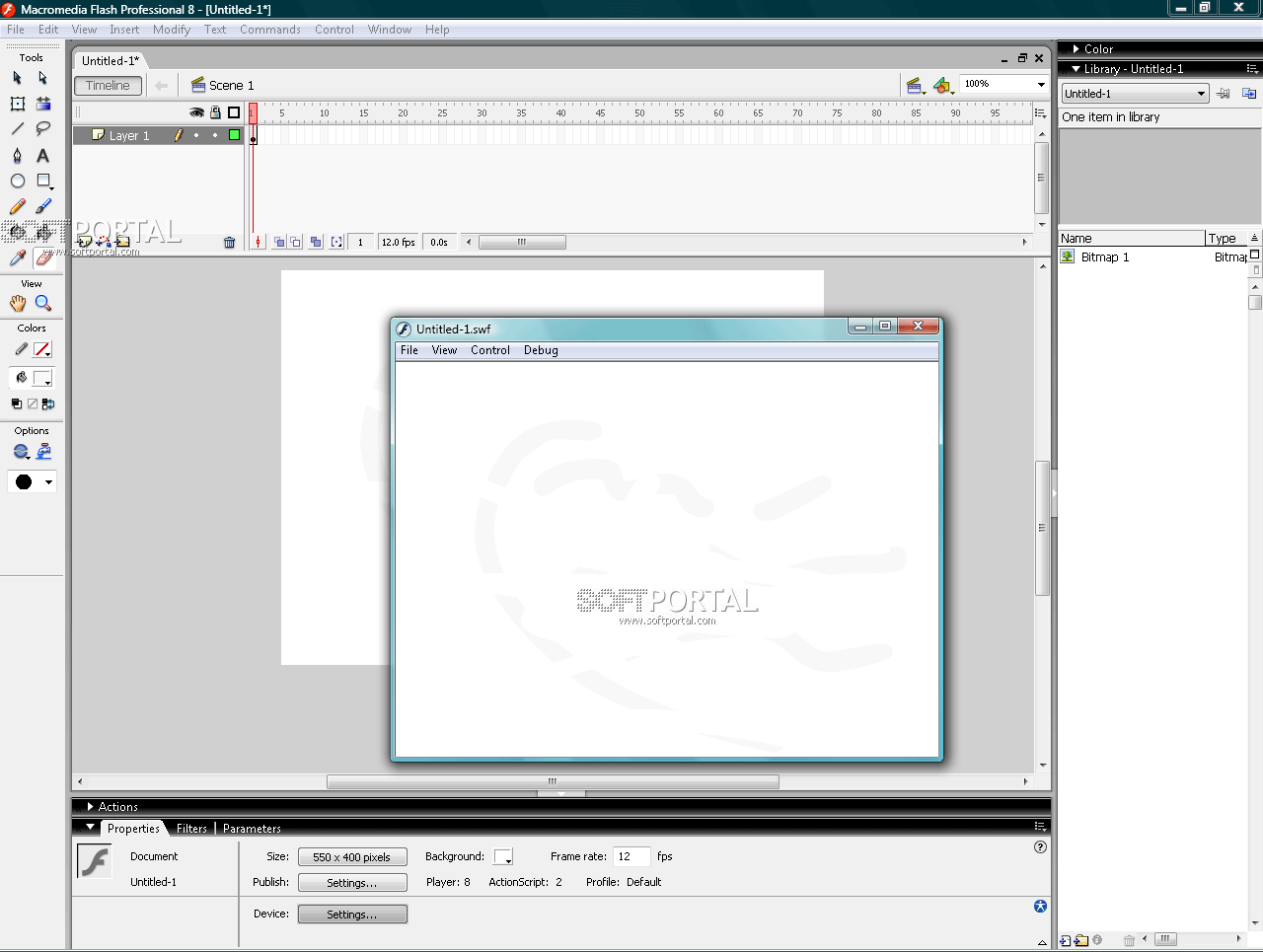This screenshot has height=952, width=1263.
Task: Switch to the Parameters tab
Action: coord(252,829)
